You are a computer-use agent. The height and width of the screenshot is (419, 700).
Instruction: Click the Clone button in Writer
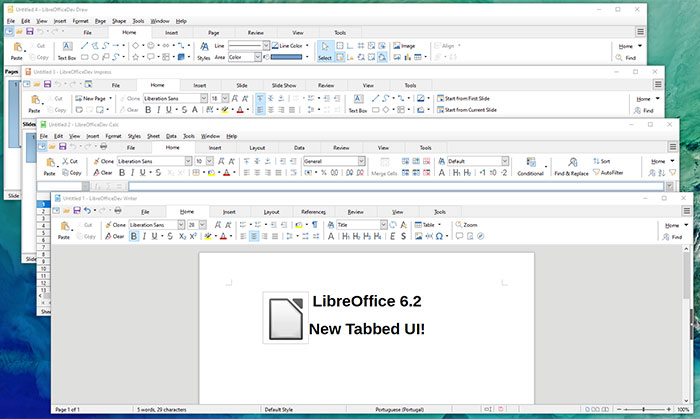[x=115, y=225]
